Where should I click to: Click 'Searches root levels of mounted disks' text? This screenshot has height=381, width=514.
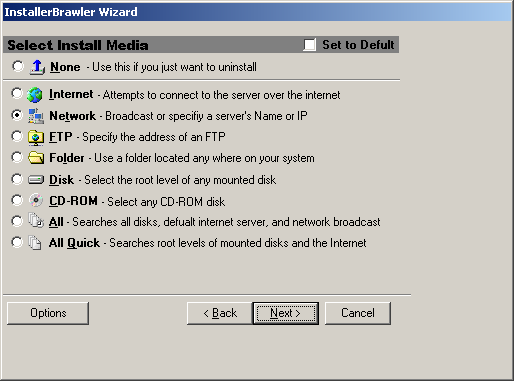click(238, 243)
